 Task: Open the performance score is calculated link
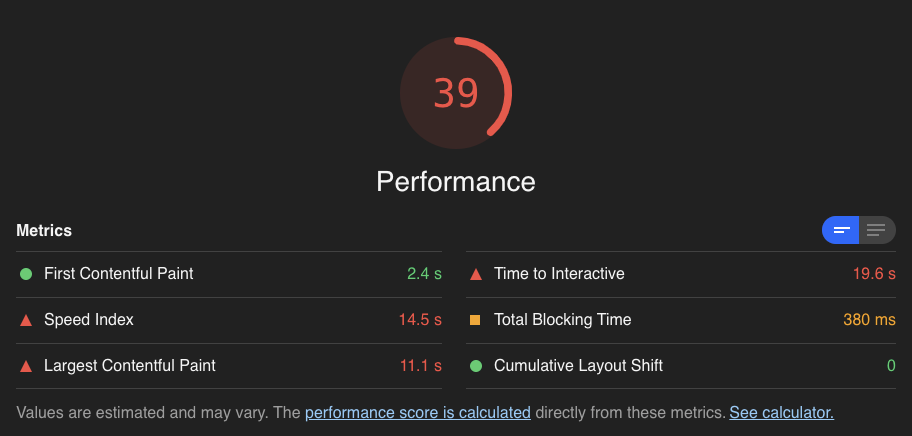[418, 413]
